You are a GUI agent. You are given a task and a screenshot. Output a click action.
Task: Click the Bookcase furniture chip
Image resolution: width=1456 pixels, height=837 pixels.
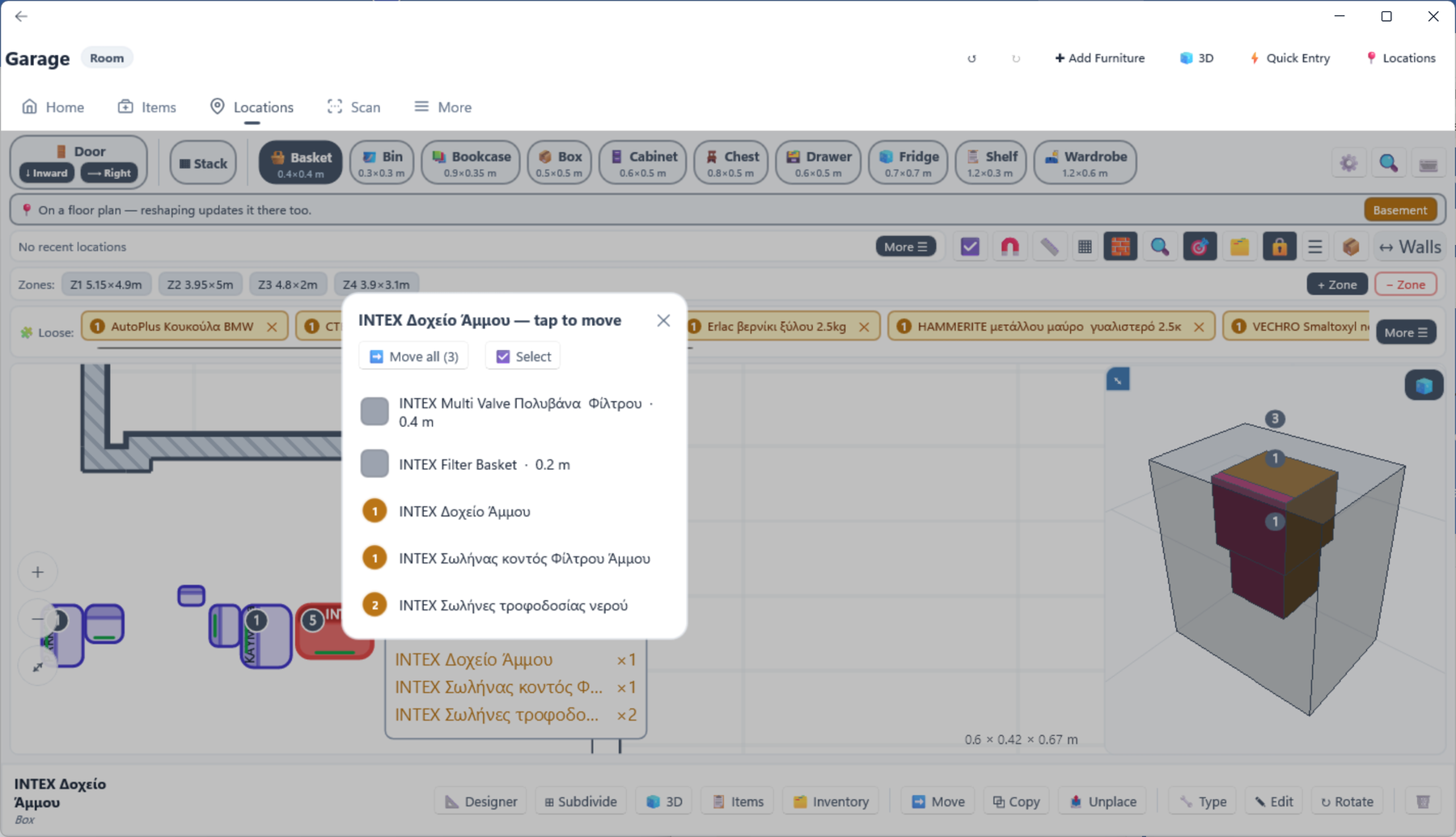point(471,163)
